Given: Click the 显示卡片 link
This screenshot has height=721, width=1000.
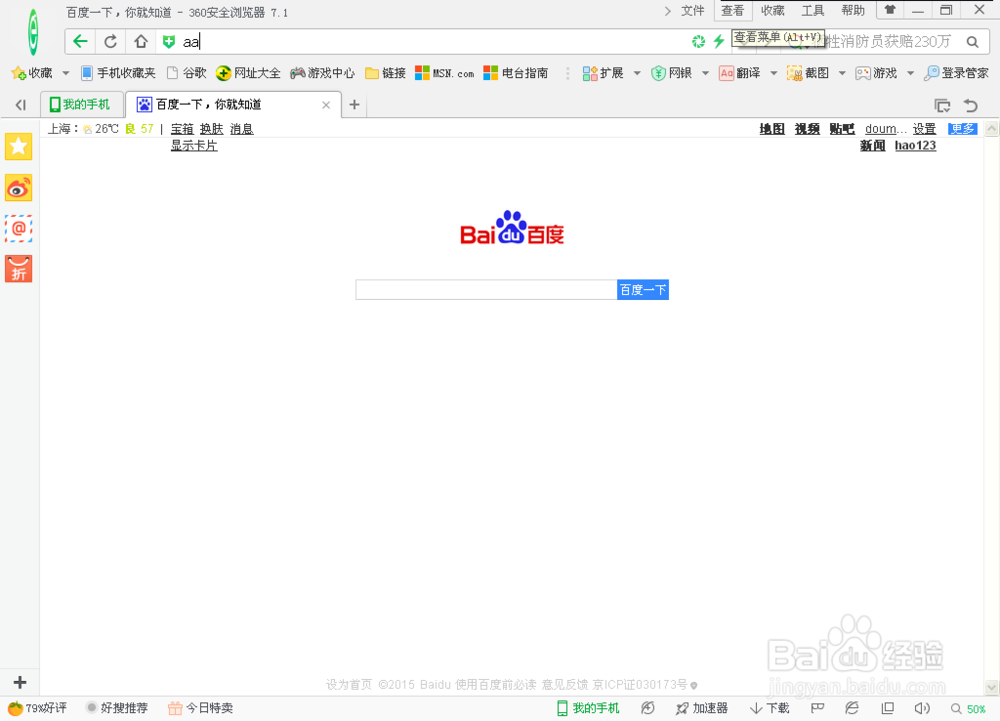Looking at the screenshot, I should (194, 146).
